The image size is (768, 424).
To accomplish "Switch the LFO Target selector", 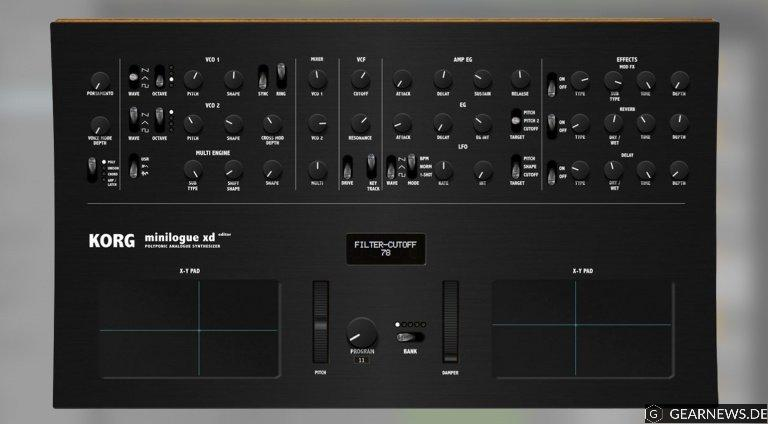I will click(516, 167).
